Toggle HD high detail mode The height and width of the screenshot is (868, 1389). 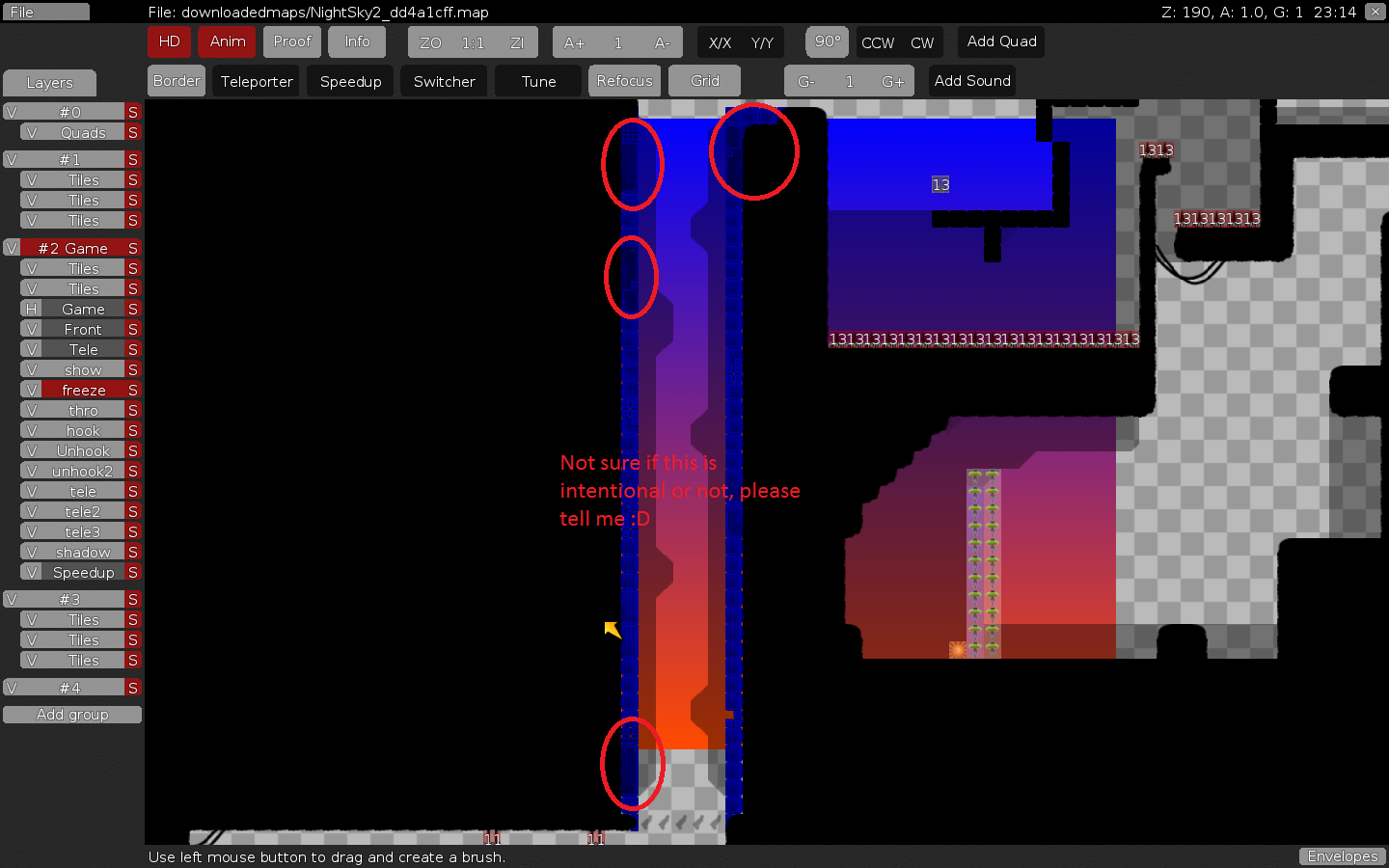tap(169, 41)
